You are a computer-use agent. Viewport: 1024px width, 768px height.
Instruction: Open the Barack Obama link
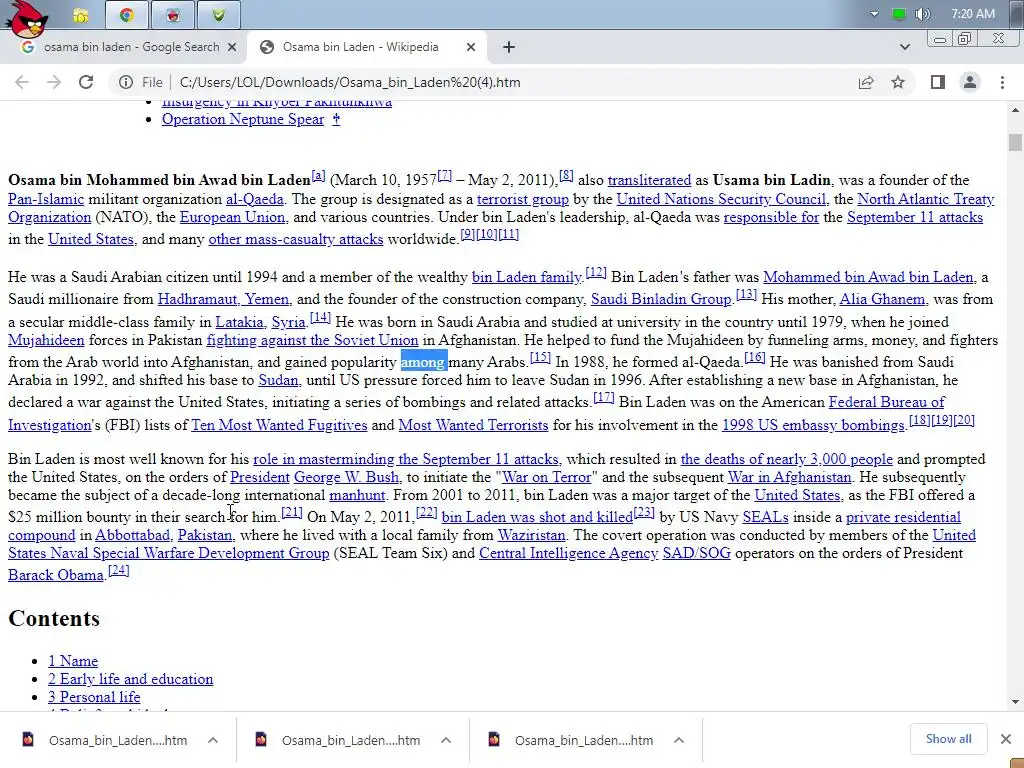[56, 575]
